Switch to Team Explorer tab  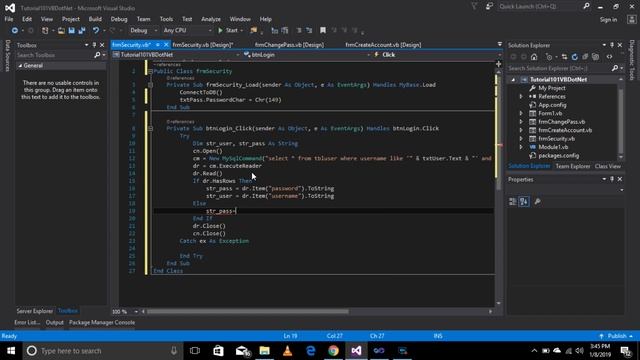(573, 166)
